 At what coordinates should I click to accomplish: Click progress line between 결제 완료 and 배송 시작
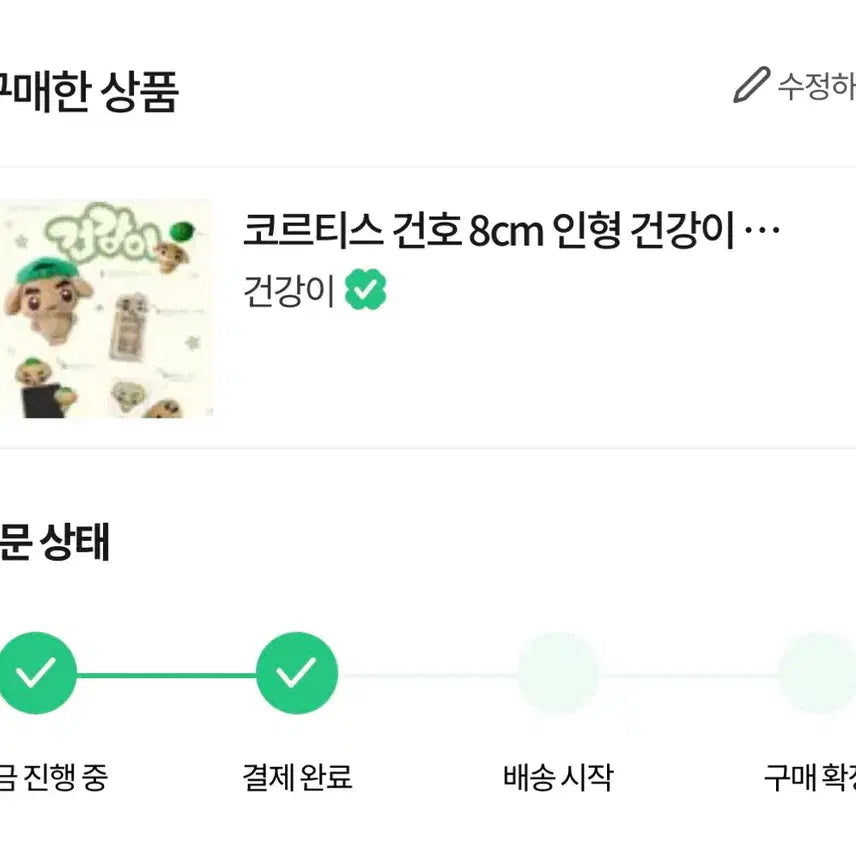(x=427, y=675)
